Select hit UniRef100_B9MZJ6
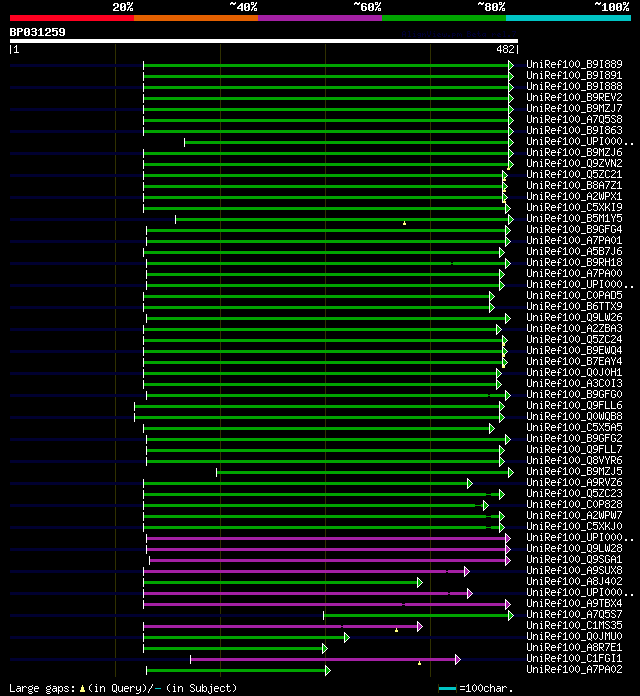640x696 pixels. click(x=574, y=152)
